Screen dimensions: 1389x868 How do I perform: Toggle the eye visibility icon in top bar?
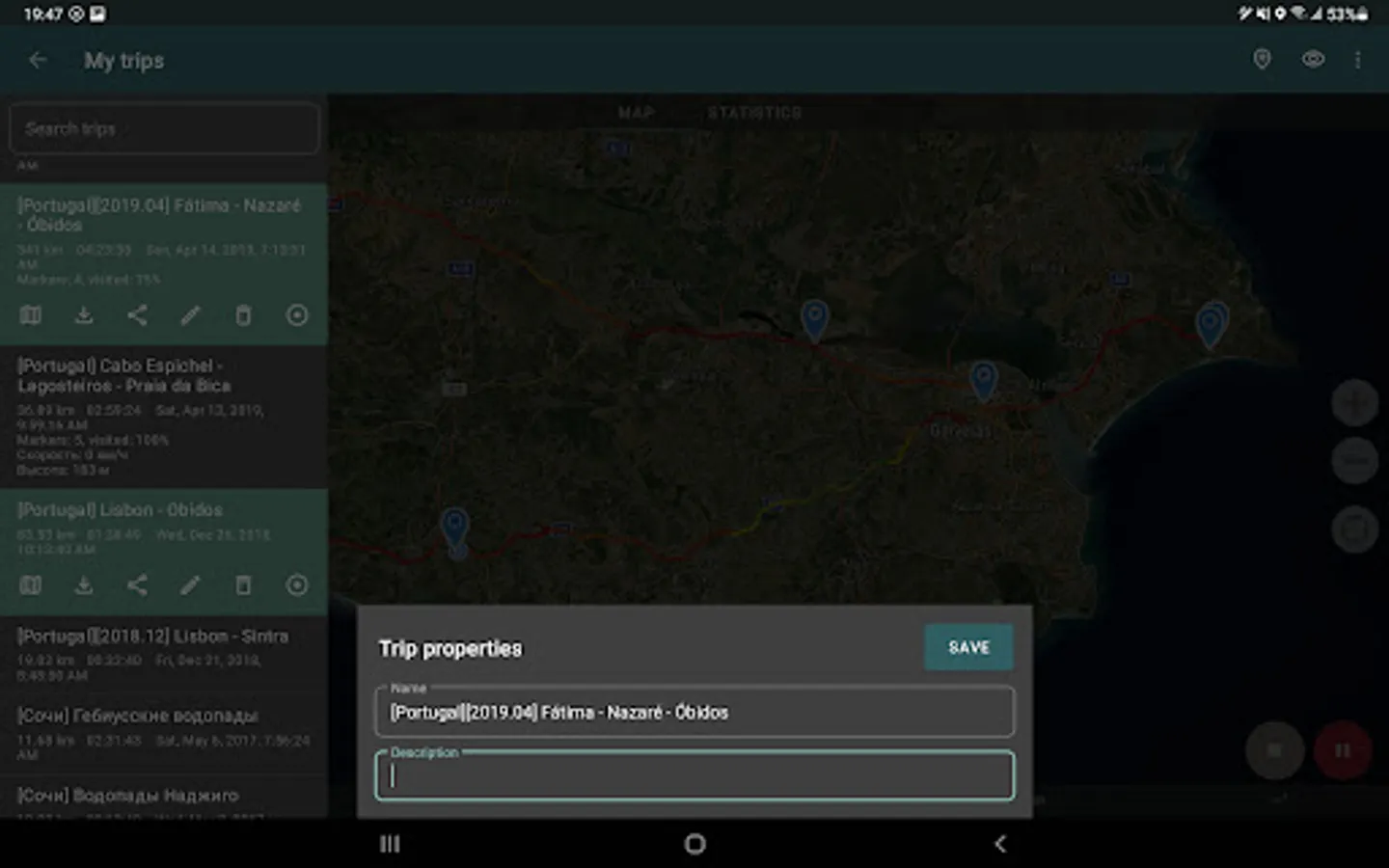[x=1313, y=60]
